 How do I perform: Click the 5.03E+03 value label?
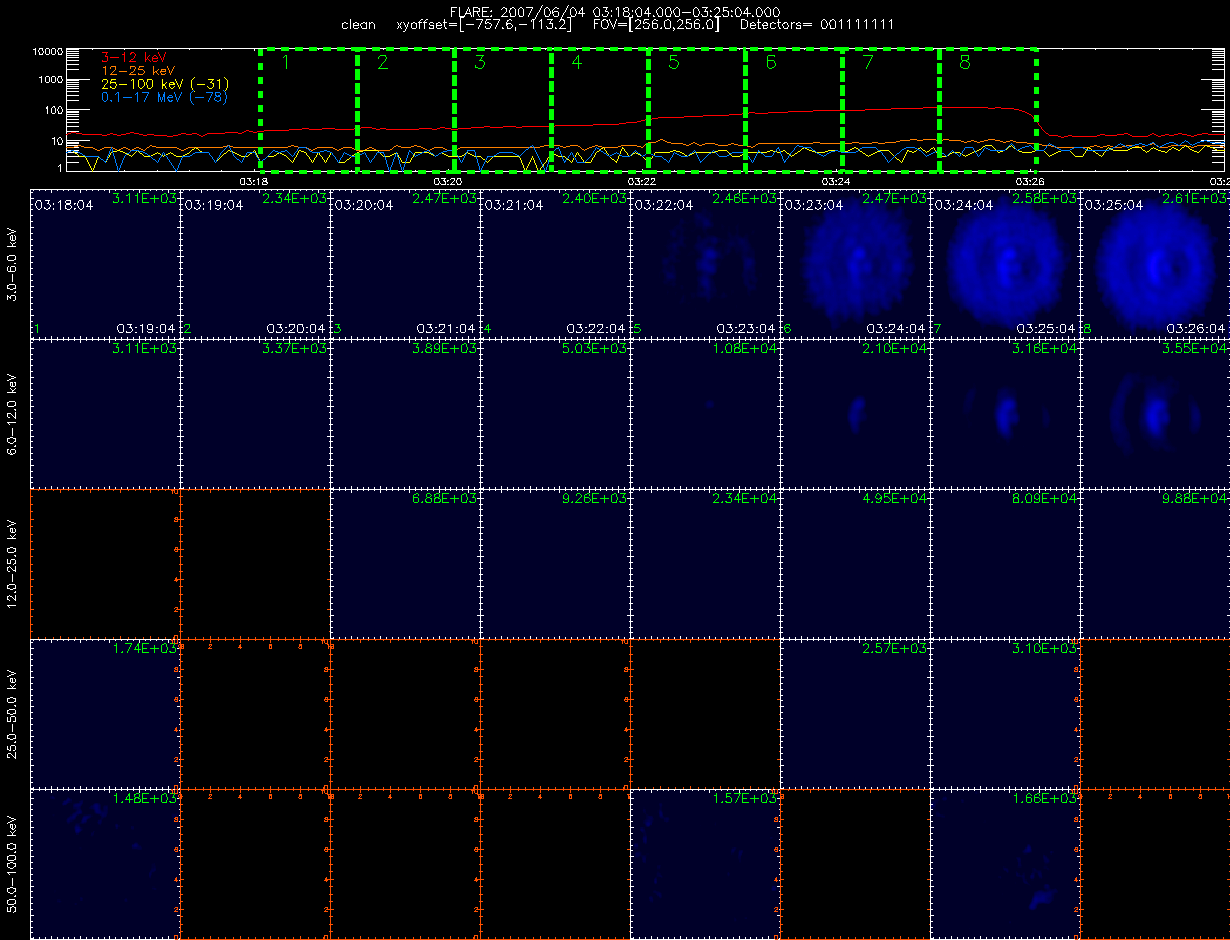coord(594,349)
